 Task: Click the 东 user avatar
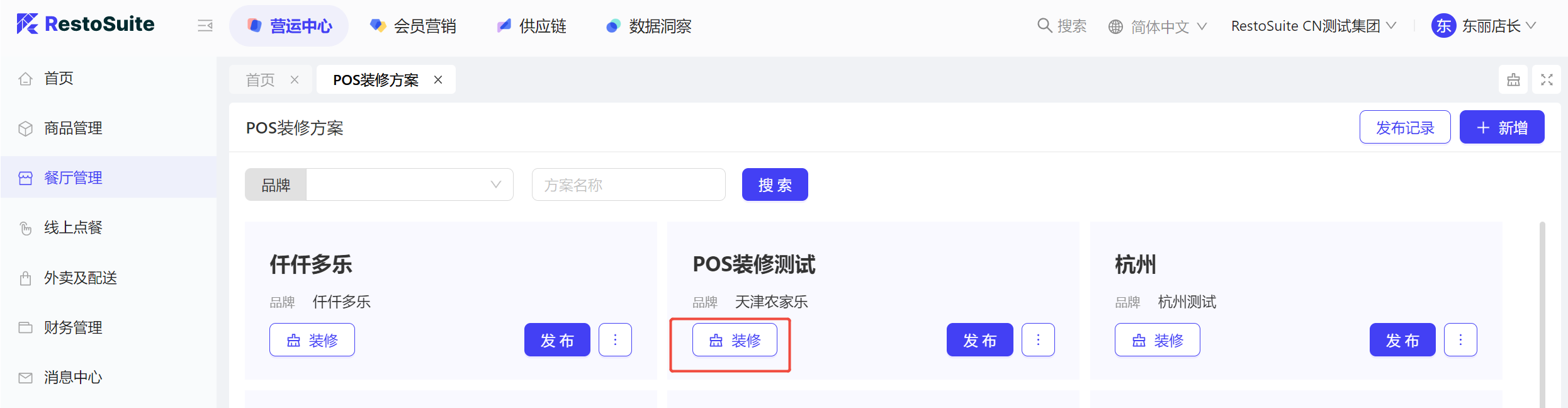point(1443,26)
